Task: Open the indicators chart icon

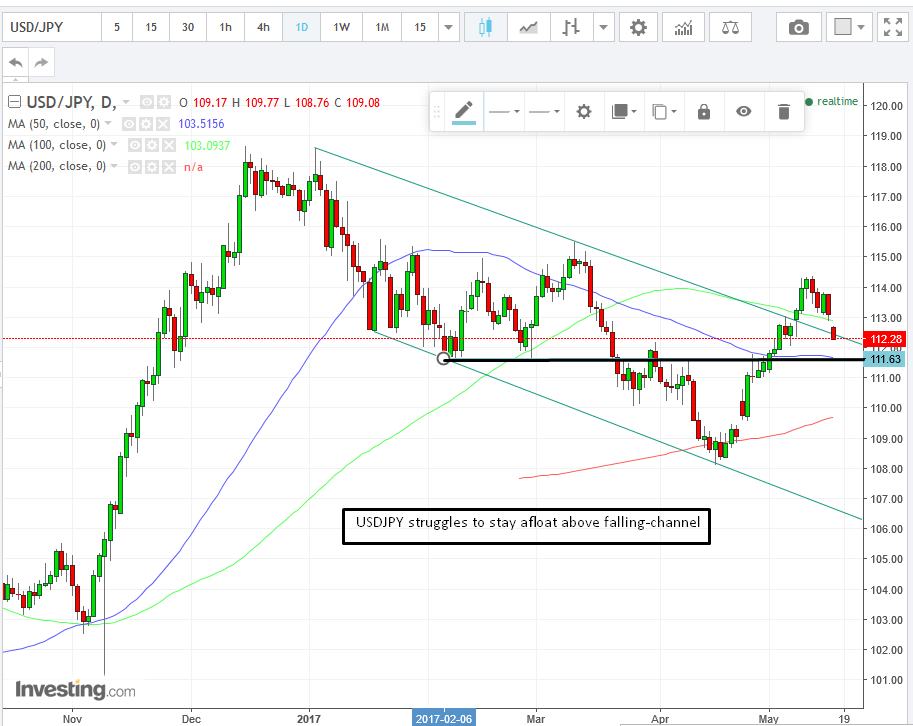Action: coord(684,27)
